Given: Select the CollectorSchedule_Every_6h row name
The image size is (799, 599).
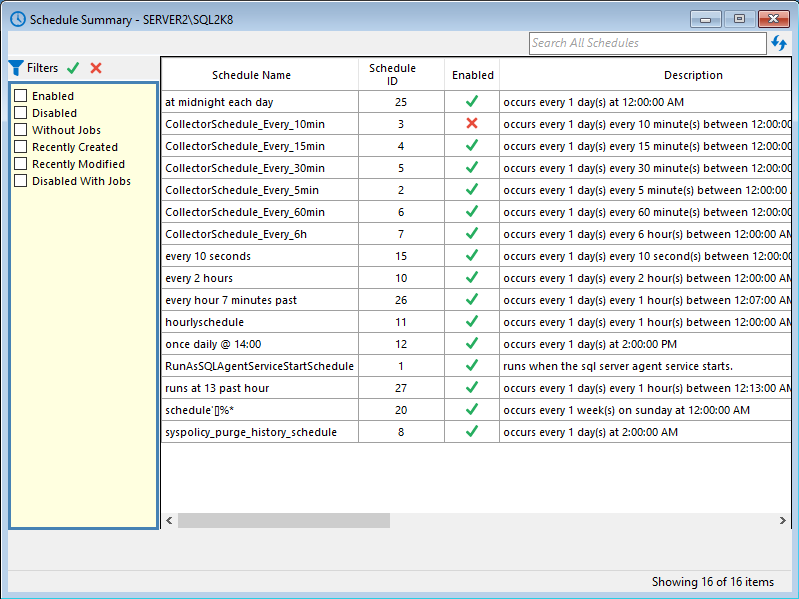Looking at the screenshot, I should pos(236,234).
